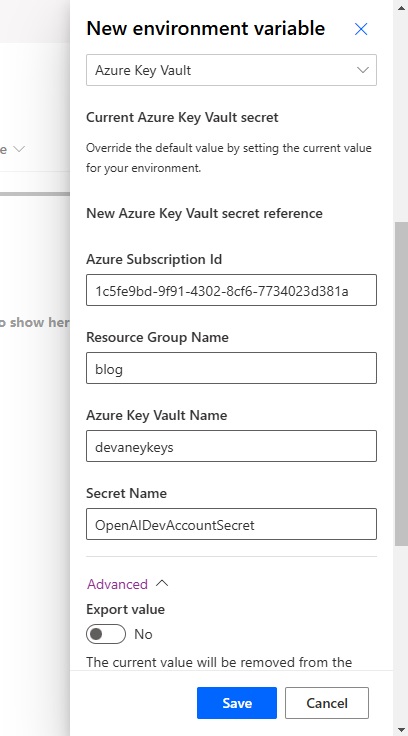Click the 'Resource Group Name' label
408x736 pixels.
tap(157, 337)
